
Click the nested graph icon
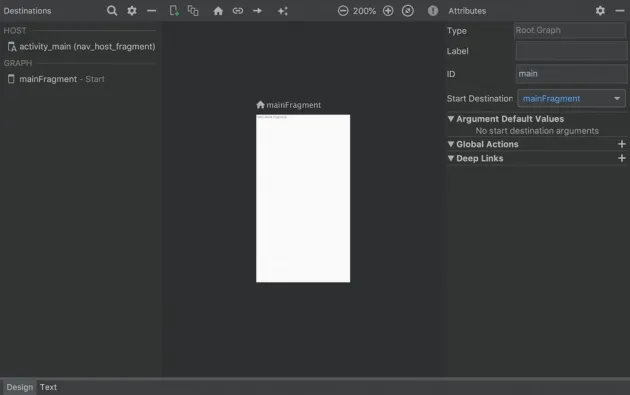(193, 11)
